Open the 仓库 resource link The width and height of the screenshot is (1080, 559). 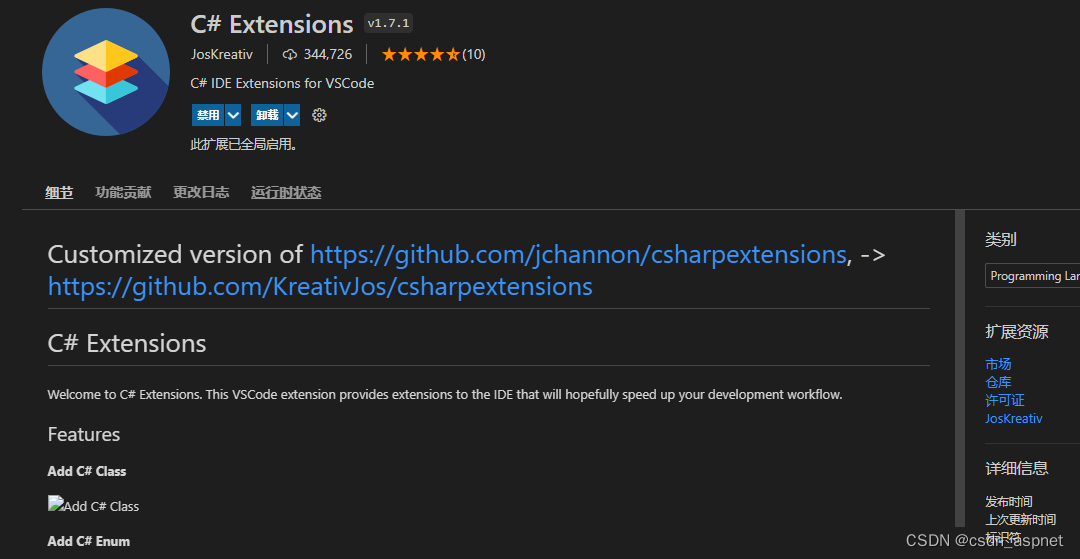tap(998, 382)
